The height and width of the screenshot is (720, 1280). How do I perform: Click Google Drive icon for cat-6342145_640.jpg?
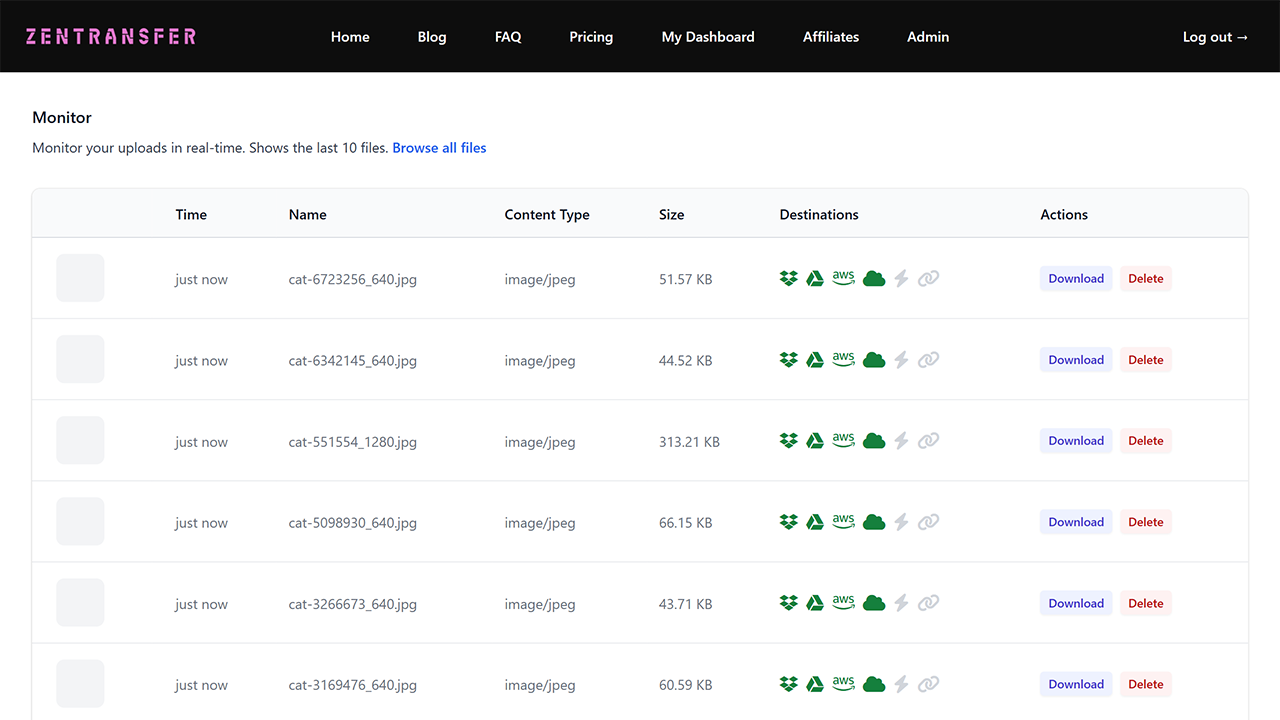click(815, 360)
